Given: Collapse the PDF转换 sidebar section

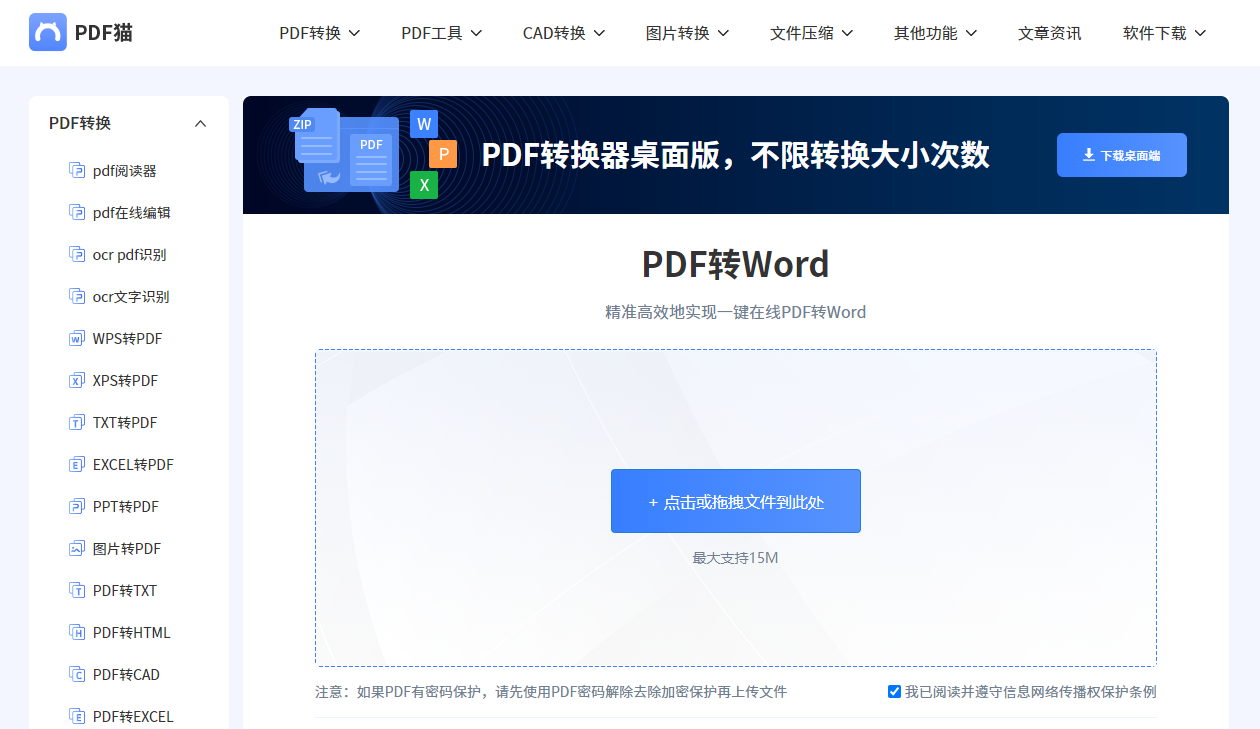Looking at the screenshot, I should [x=200, y=123].
